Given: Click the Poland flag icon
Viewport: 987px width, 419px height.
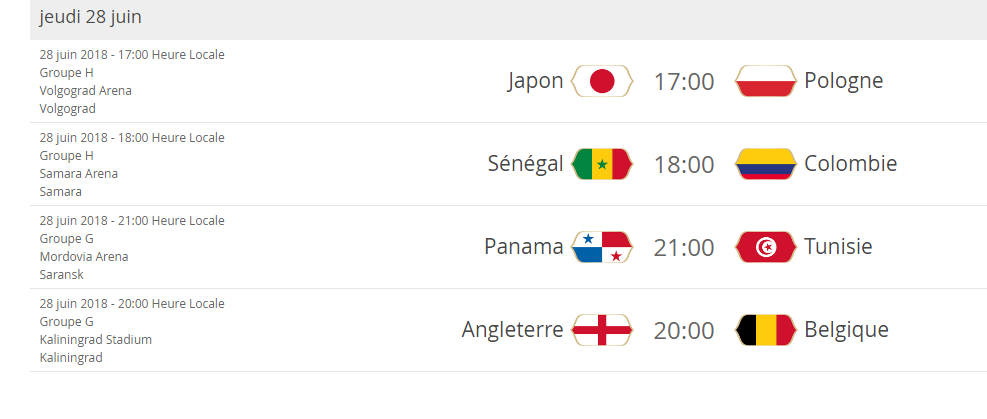Looking at the screenshot, I should 765,81.
